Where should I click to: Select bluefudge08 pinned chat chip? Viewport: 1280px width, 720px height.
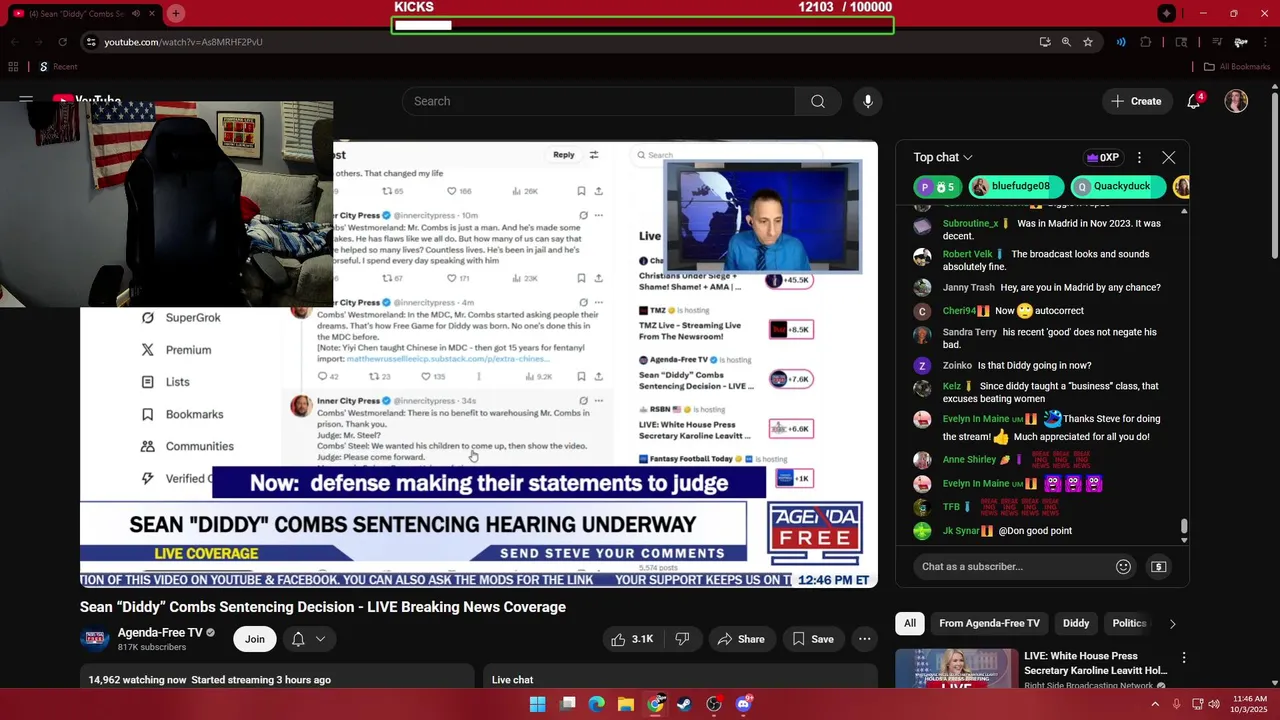(x=1016, y=186)
